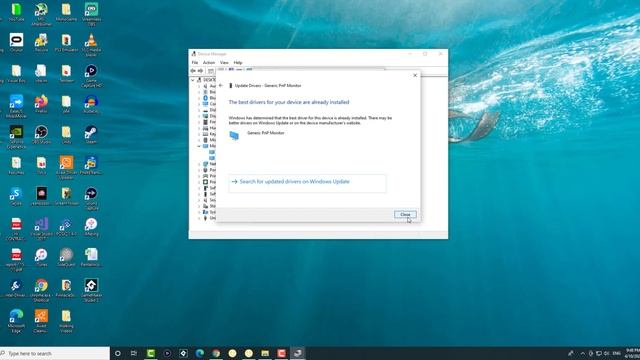Open Streamlabs OBS desktop shortcut
The width and height of the screenshot is (640, 360).
[x=91, y=14]
